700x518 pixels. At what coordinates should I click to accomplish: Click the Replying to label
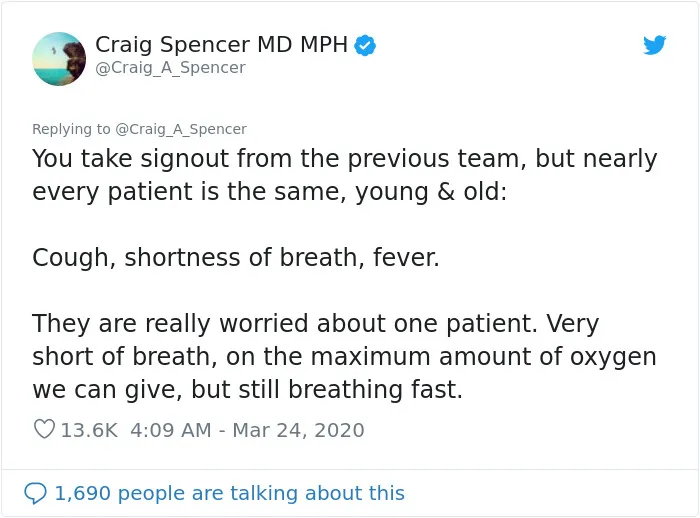coord(71,129)
